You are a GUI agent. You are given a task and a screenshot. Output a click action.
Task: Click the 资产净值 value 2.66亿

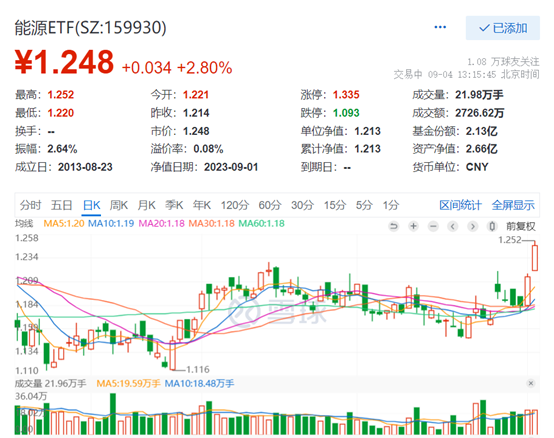point(482,149)
